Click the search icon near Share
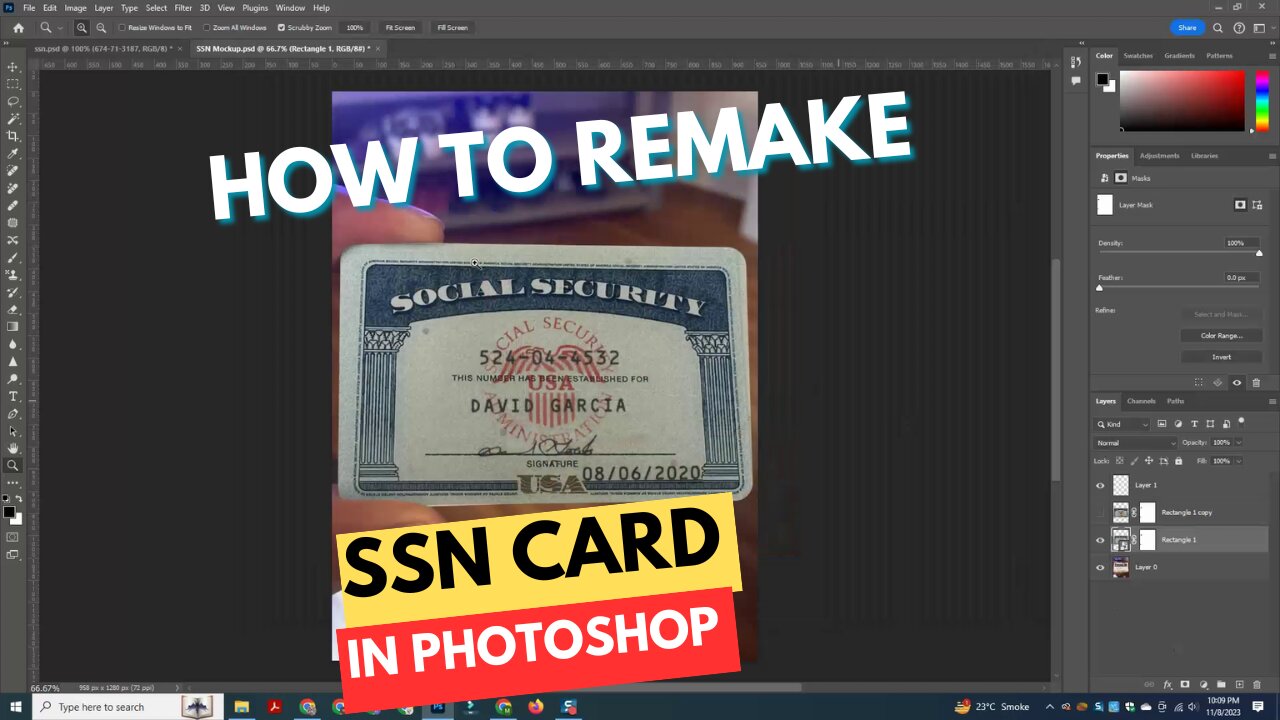Screen dimensions: 1280x720 (x=1217, y=28)
